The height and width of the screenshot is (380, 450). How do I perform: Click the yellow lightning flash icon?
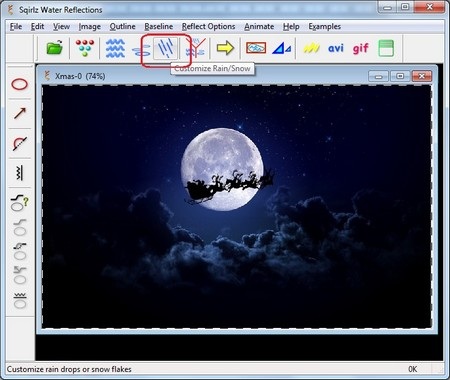tap(311, 48)
